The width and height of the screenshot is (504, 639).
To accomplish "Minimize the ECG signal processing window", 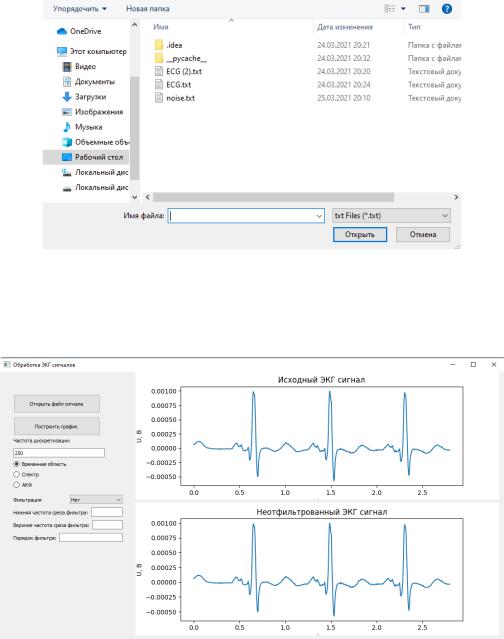I will (453, 364).
